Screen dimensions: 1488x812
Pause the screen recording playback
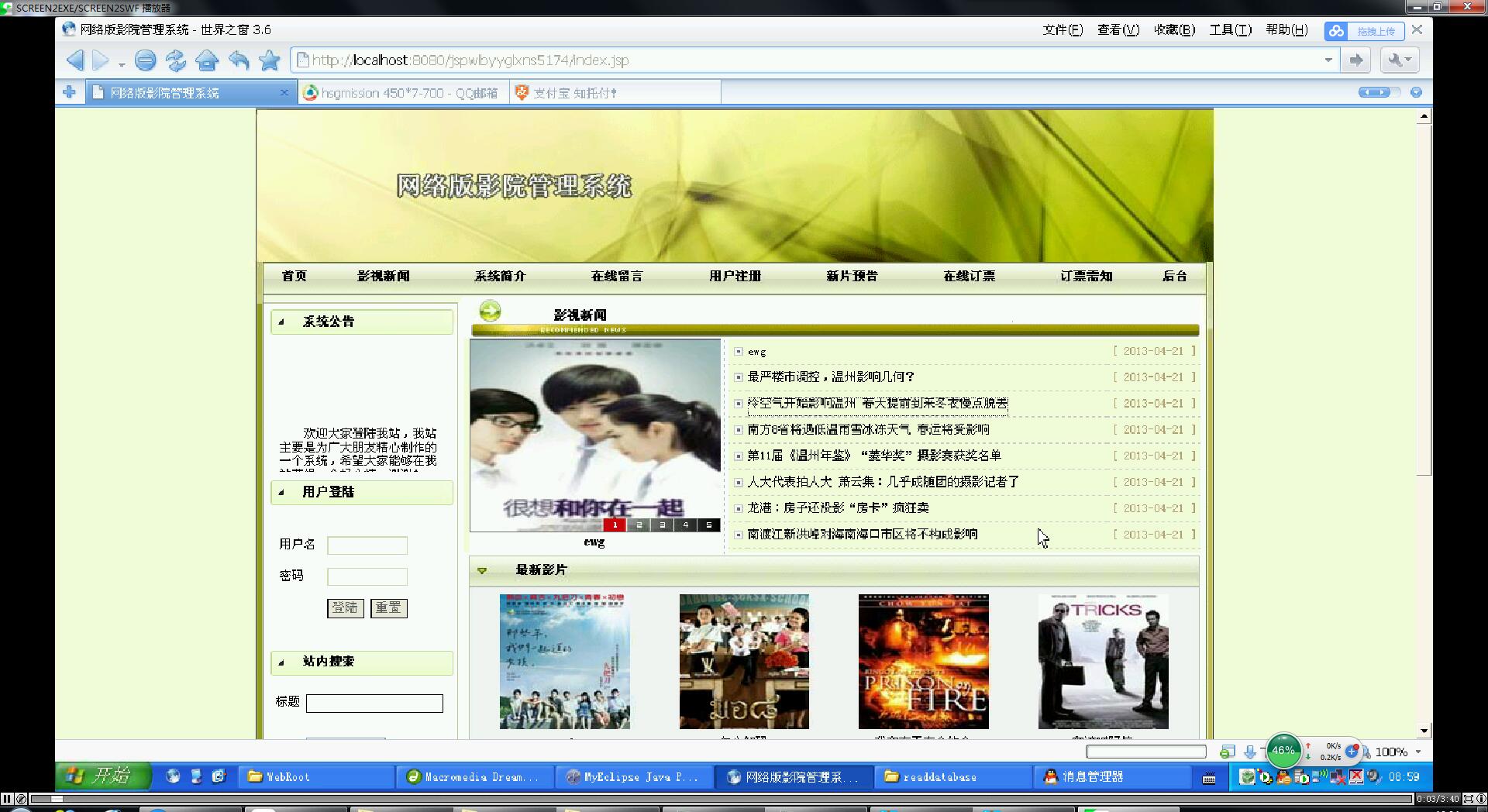pyautogui.click(x=7, y=799)
